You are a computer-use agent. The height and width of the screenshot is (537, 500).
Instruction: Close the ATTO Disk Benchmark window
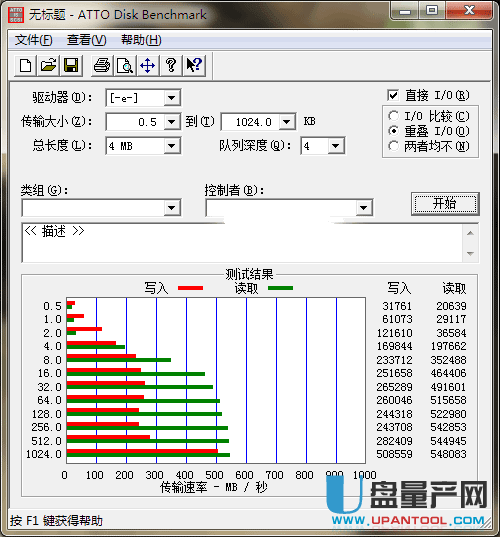click(x=469, y=11)
